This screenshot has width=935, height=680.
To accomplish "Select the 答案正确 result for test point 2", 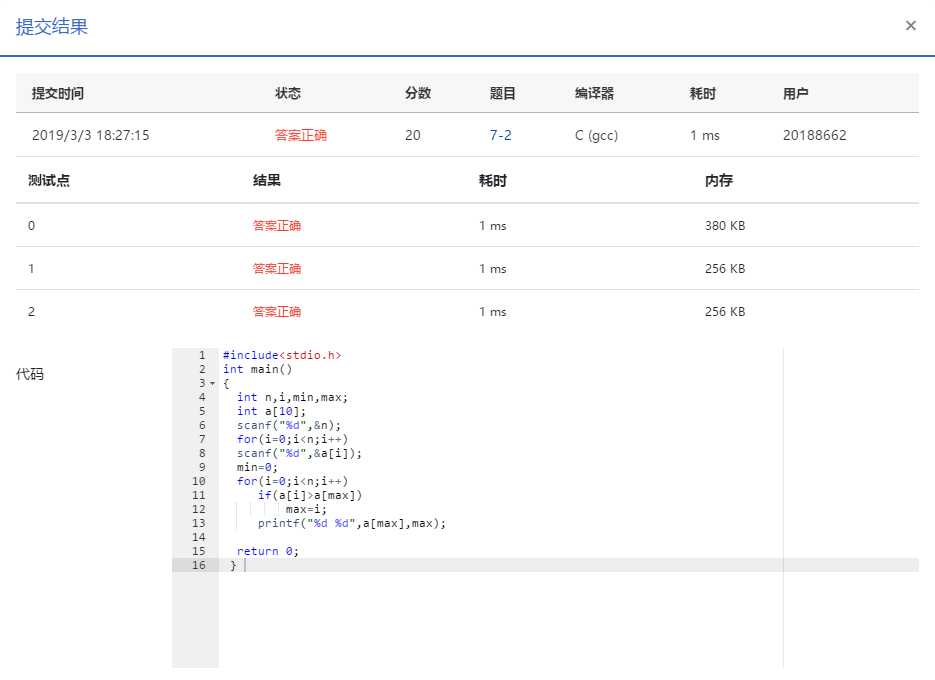I will (x=277, y=312).
